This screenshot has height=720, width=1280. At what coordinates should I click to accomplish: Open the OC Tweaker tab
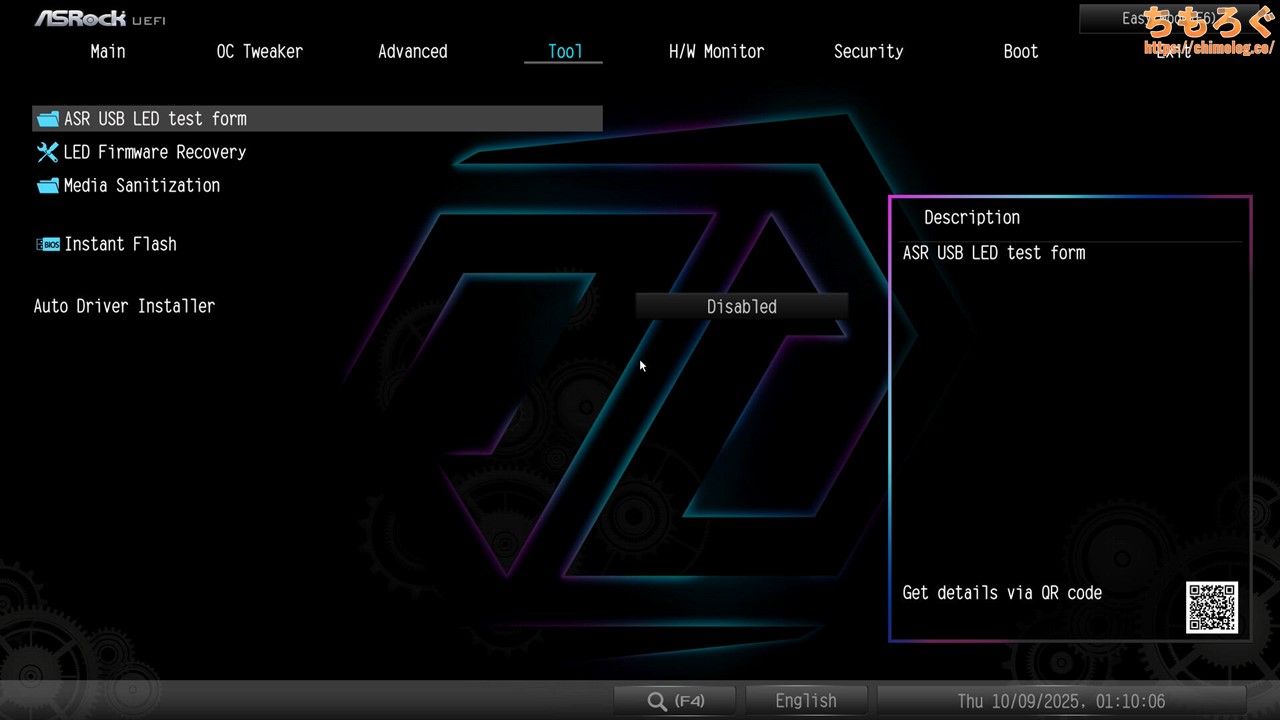(x=259, y=52)
